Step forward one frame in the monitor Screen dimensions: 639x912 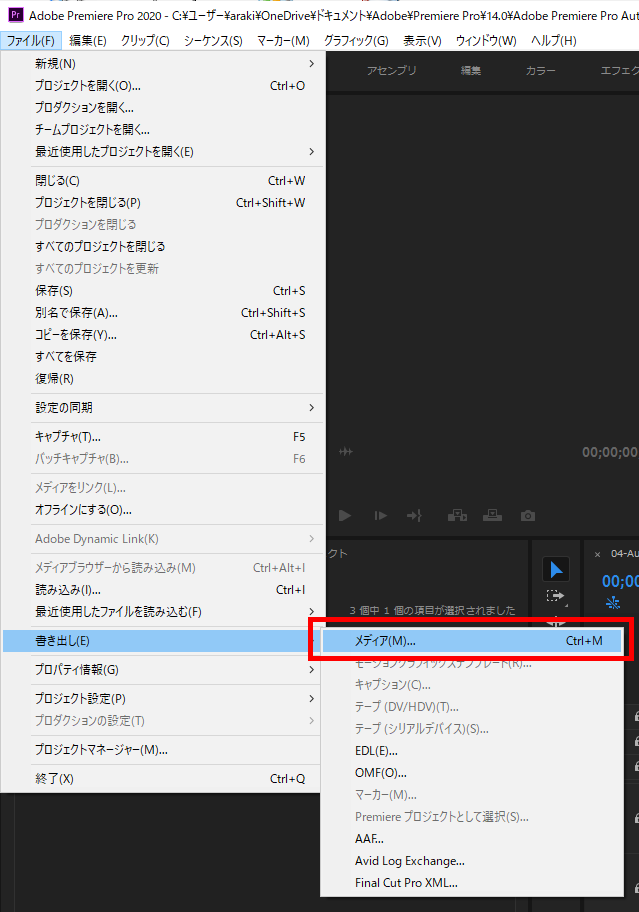click(381, 516)
